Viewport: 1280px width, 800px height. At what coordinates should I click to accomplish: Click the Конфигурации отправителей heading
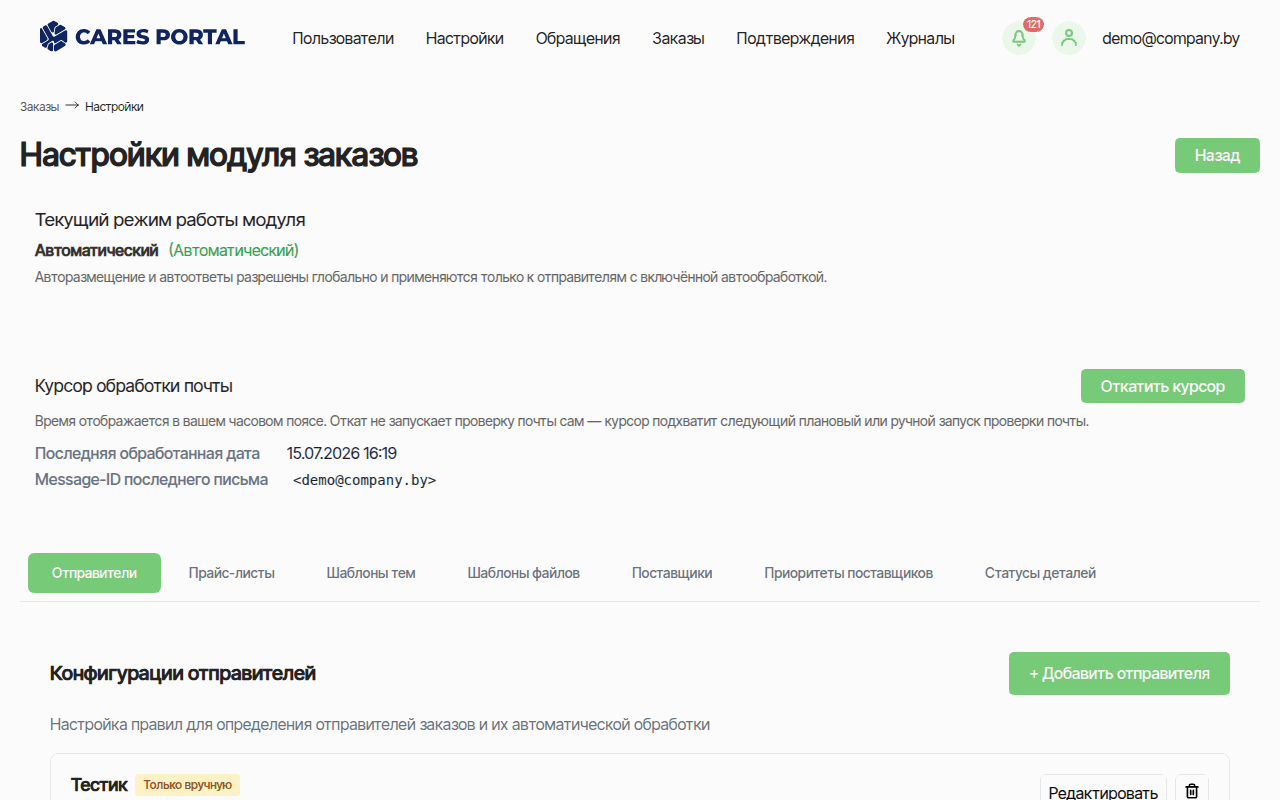pos(183,673)
